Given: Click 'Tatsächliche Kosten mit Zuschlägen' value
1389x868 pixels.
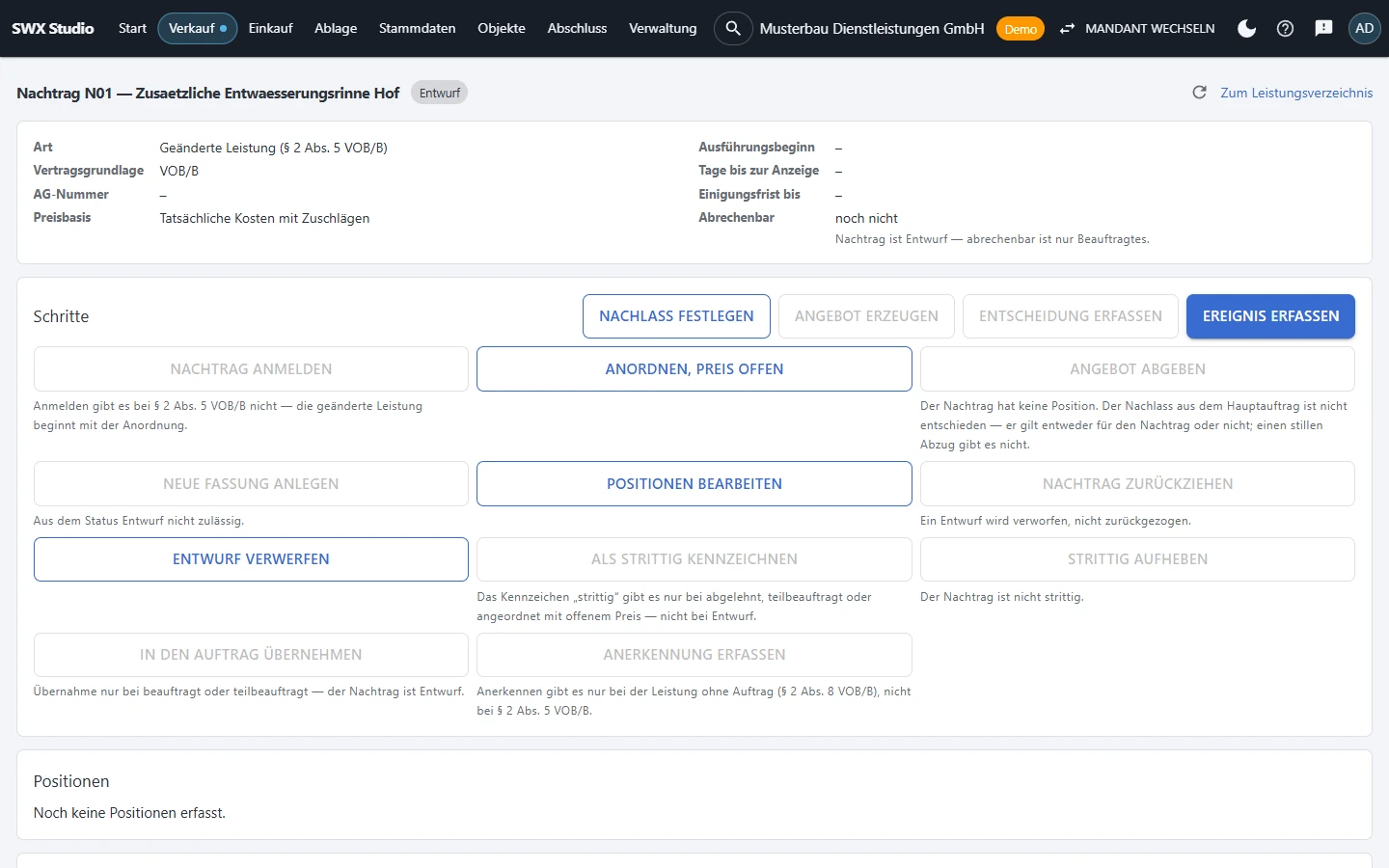Looking at the screenshot, I should pyautogui.click(x=264, y=218).
